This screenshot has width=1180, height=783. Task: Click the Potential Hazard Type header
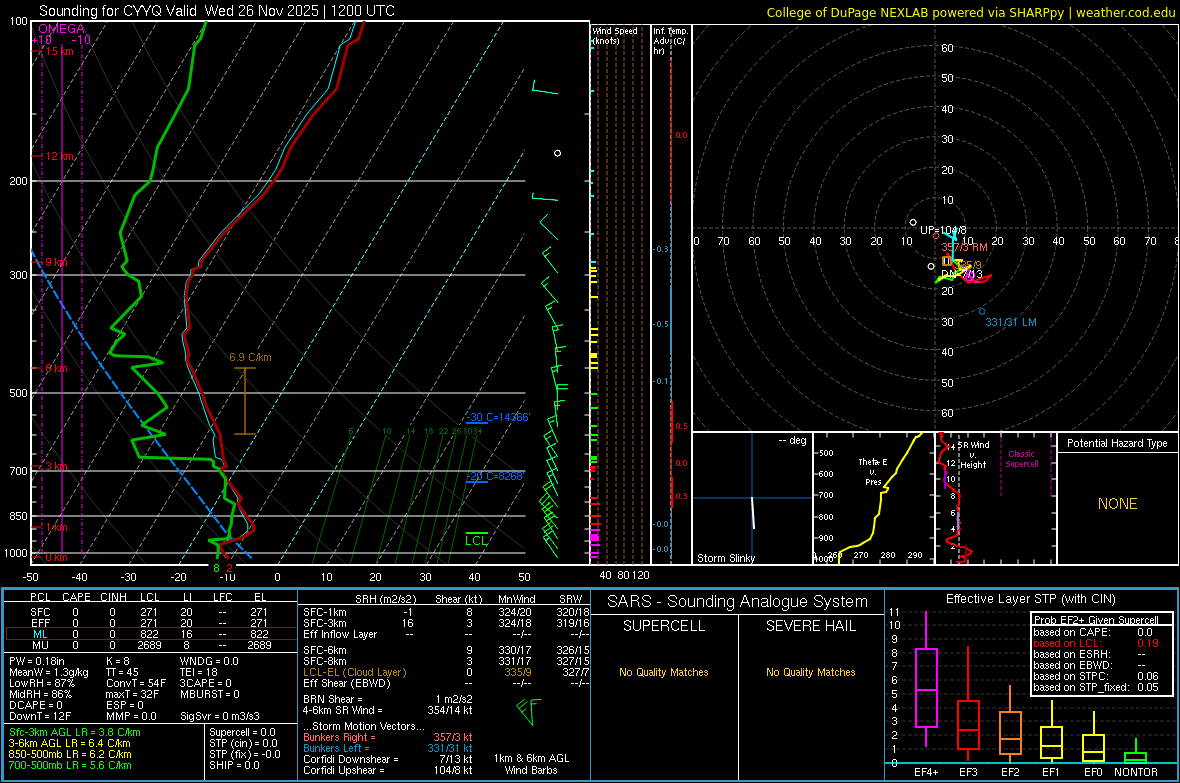(1117, 443)
